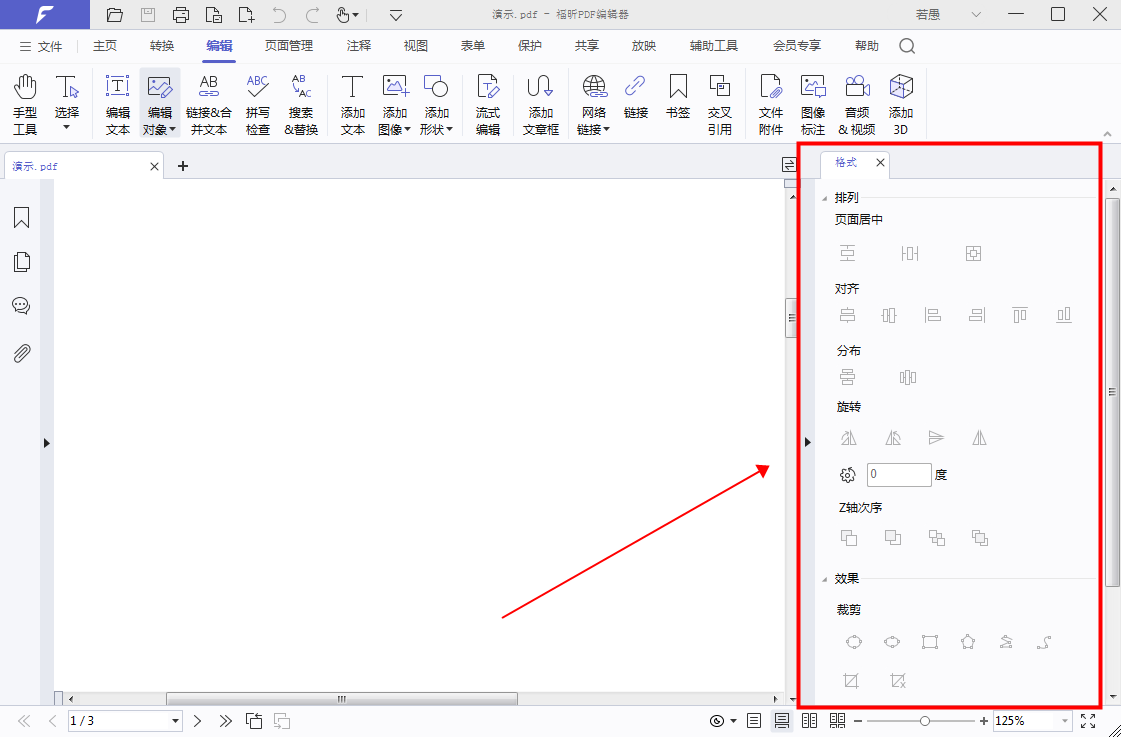Switch to the 主页 tab
The width and height of the screenshot is (1121, 737).
[x=105, y=46]
